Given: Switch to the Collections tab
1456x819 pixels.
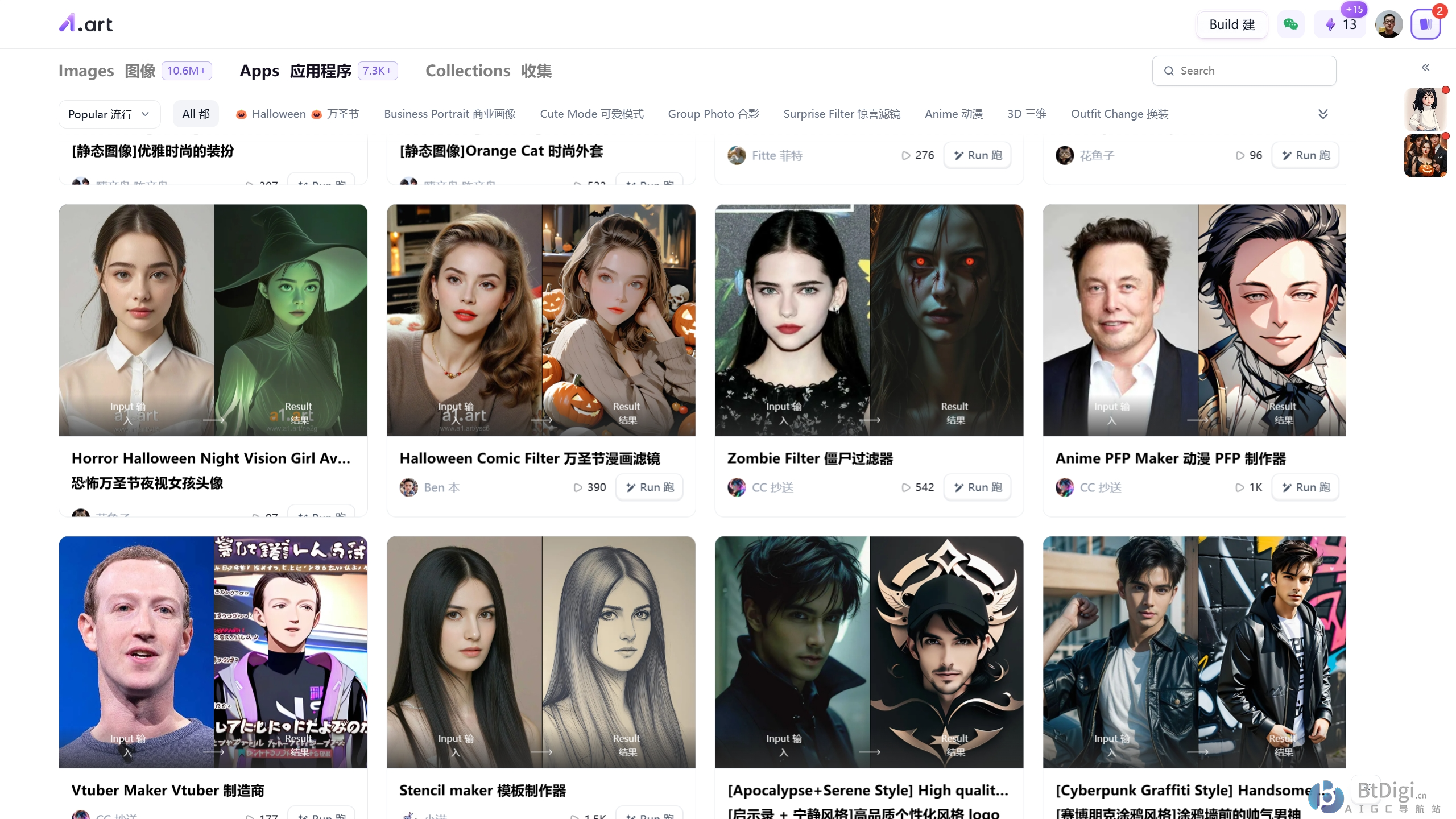Looking at the screenshot, I should click(x=489, y=71).
